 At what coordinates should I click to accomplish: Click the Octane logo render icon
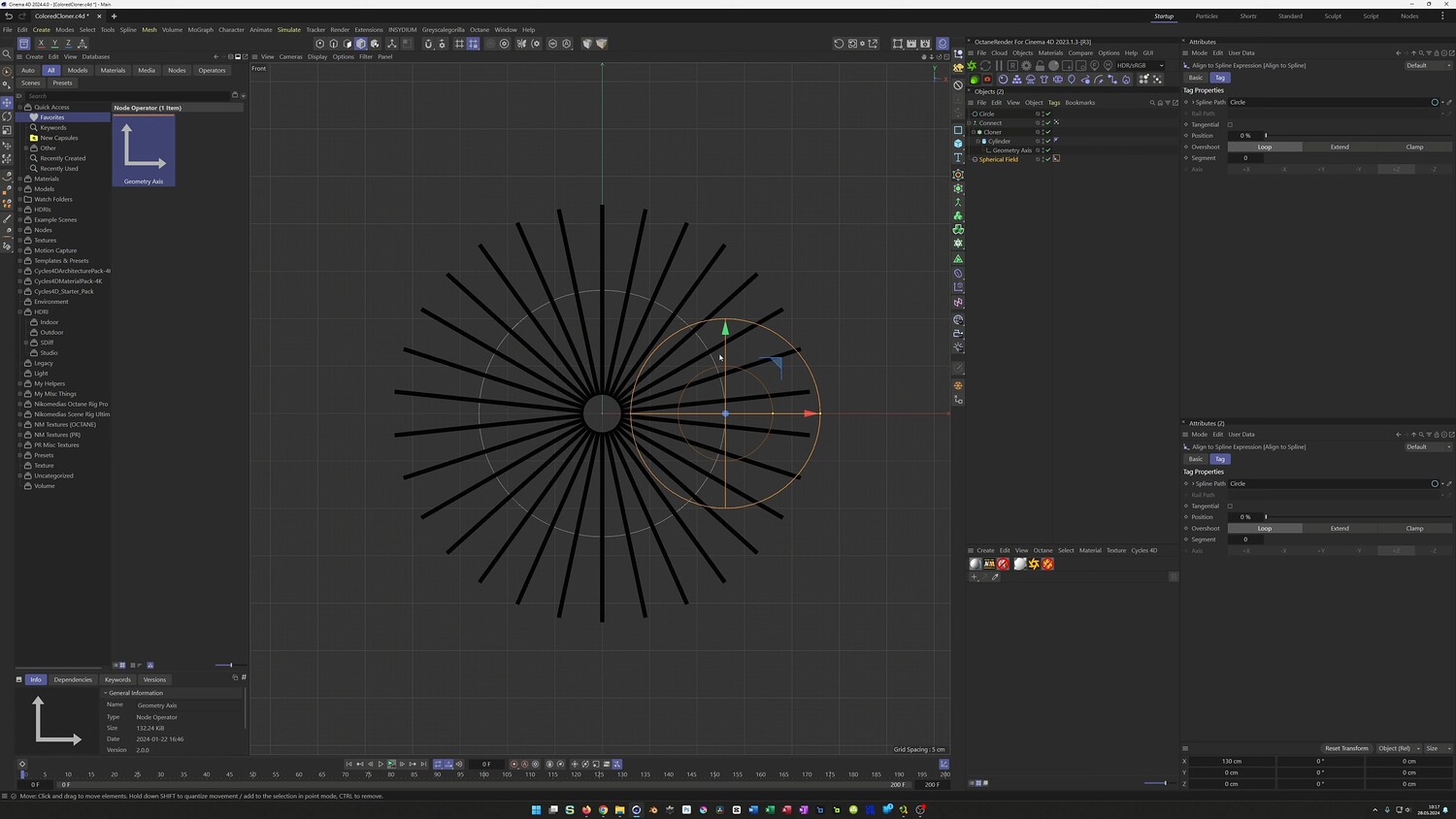click(x=972, y=66)
